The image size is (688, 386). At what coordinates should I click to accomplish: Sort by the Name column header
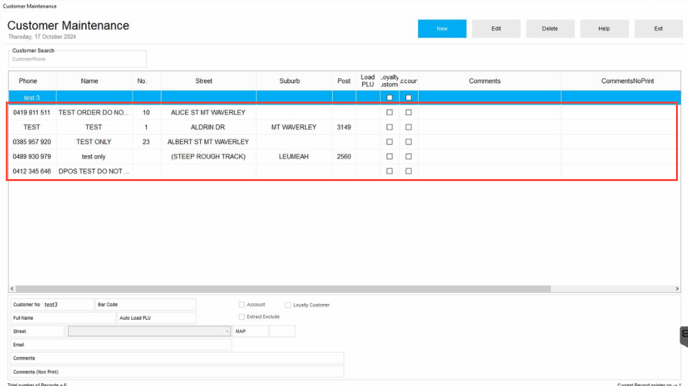coord(89,81)
